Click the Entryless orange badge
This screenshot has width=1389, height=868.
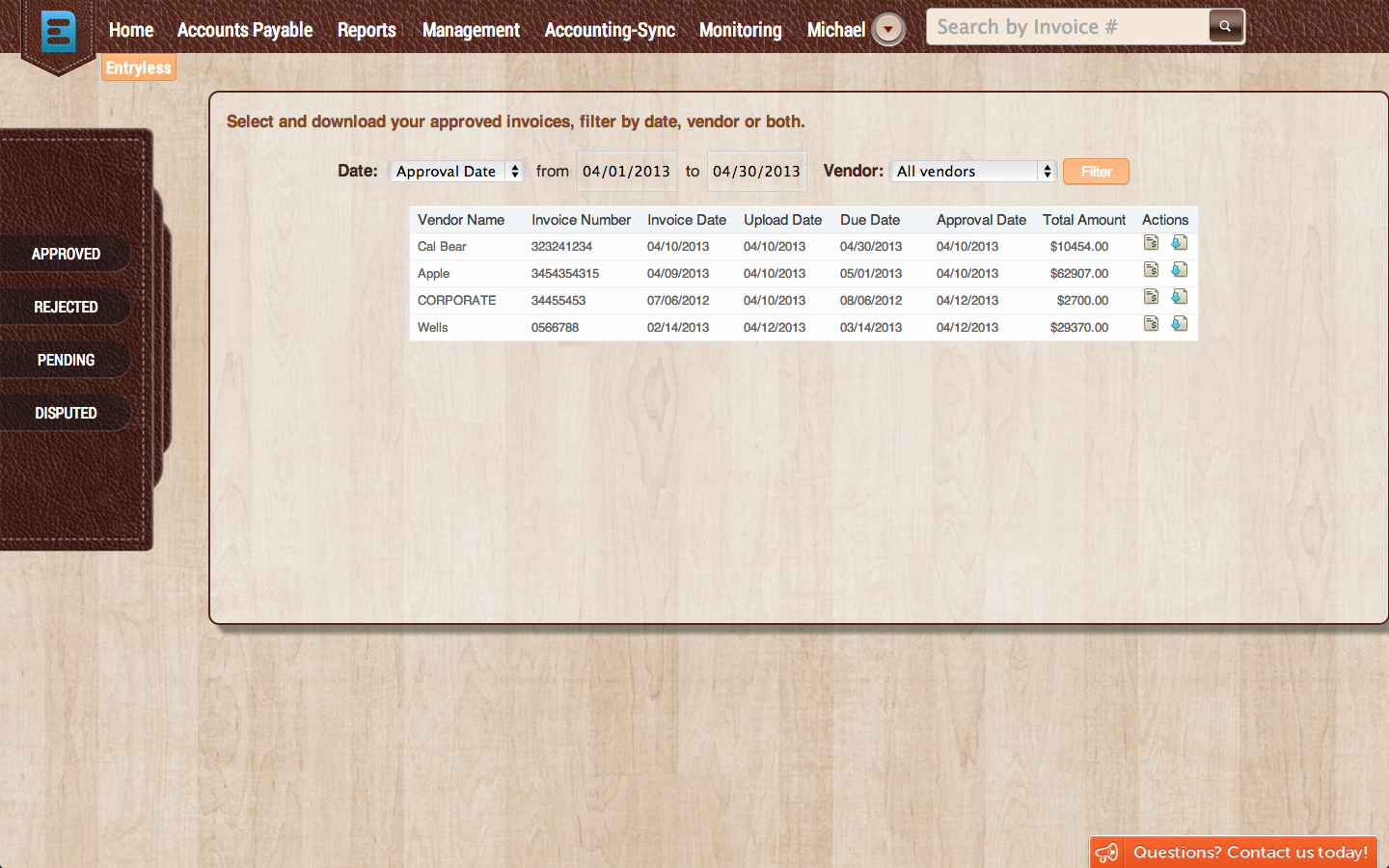(x=139, y=68)
